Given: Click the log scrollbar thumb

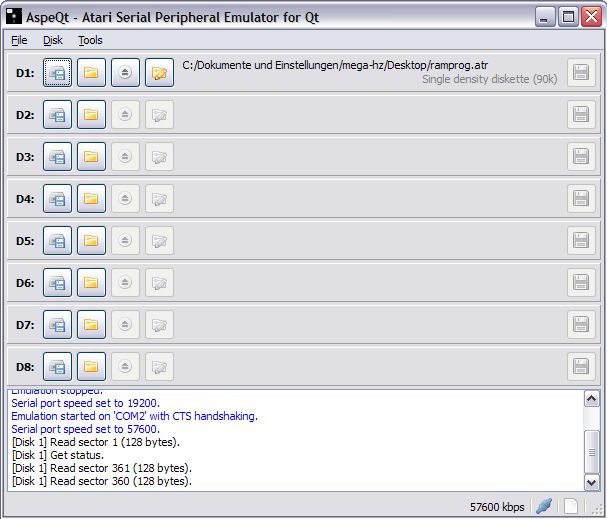Looking at the screenshot, I should tap(592, 452).
